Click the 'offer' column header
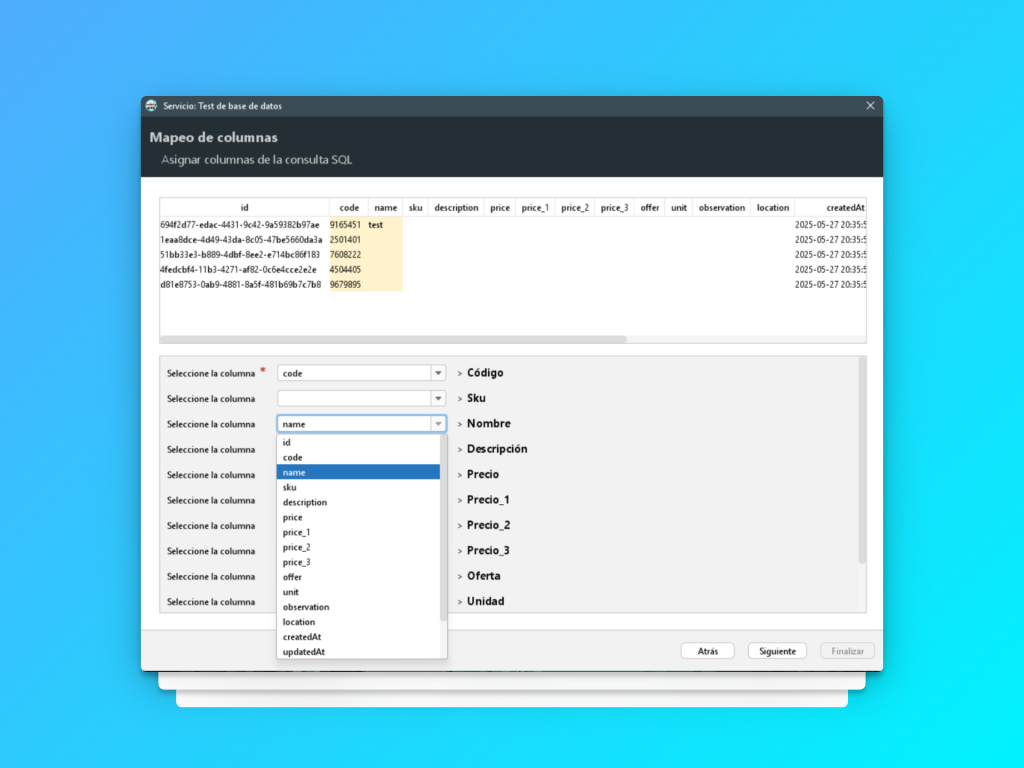The height and width of the screenshot is (768, 1024). click(x=650, y=208)
